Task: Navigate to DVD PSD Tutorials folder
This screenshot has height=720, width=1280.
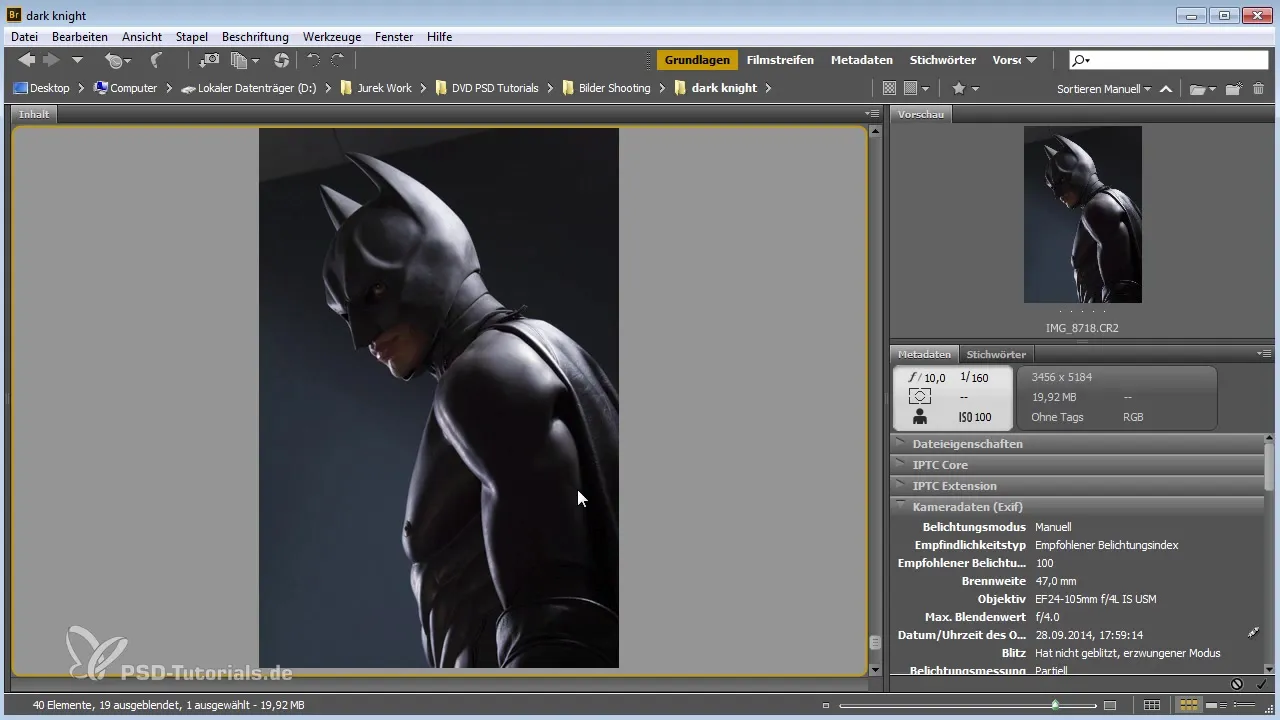Action: pos(487,88)
